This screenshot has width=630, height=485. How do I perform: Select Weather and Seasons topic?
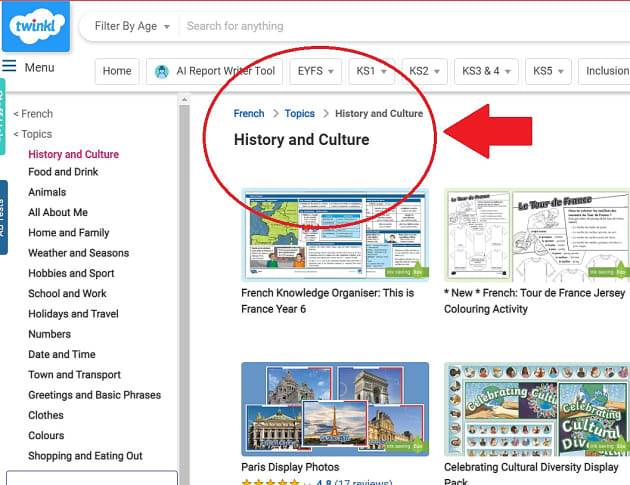pyautogui.click(x=79, y=253)
